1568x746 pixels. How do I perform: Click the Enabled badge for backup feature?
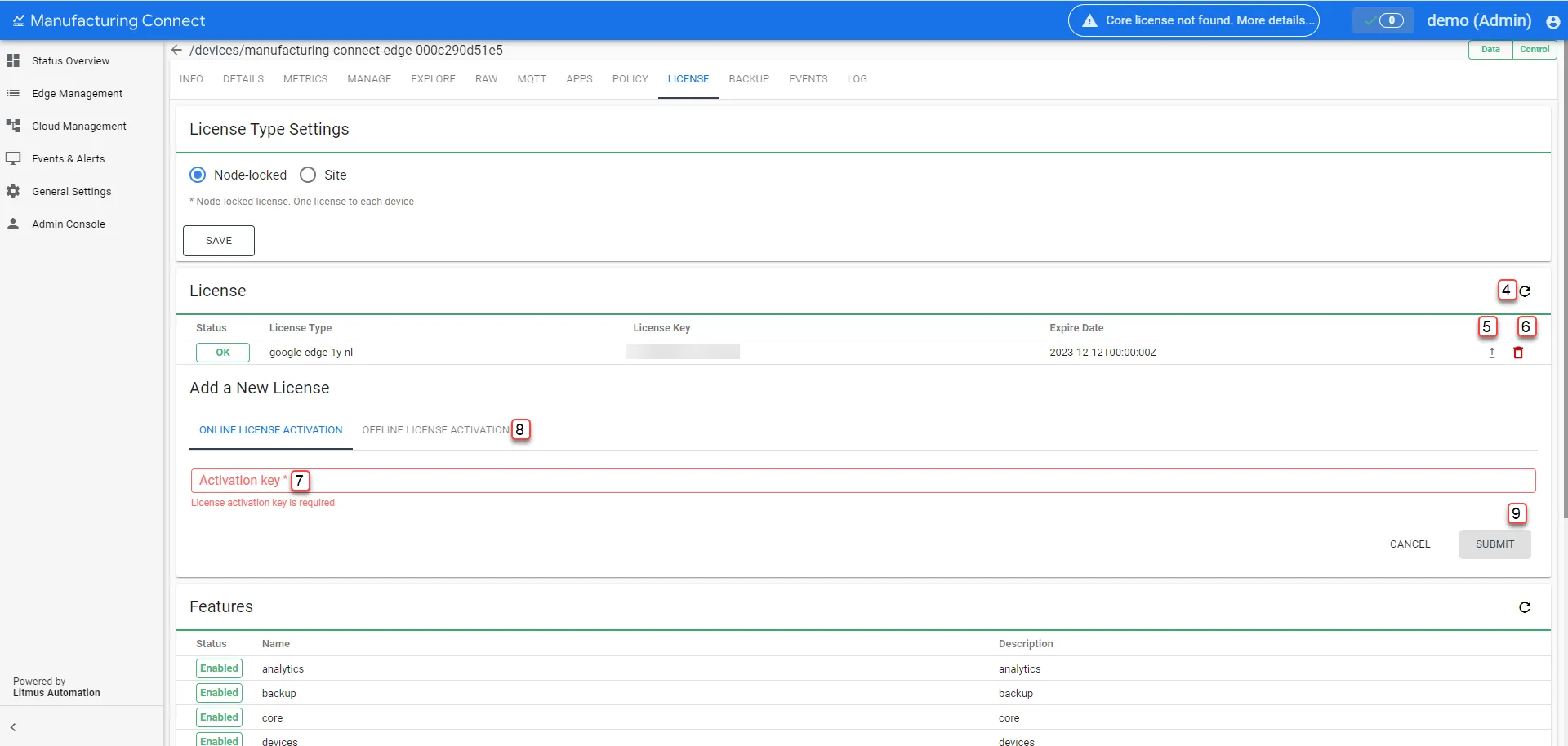[x=220, y=693]
